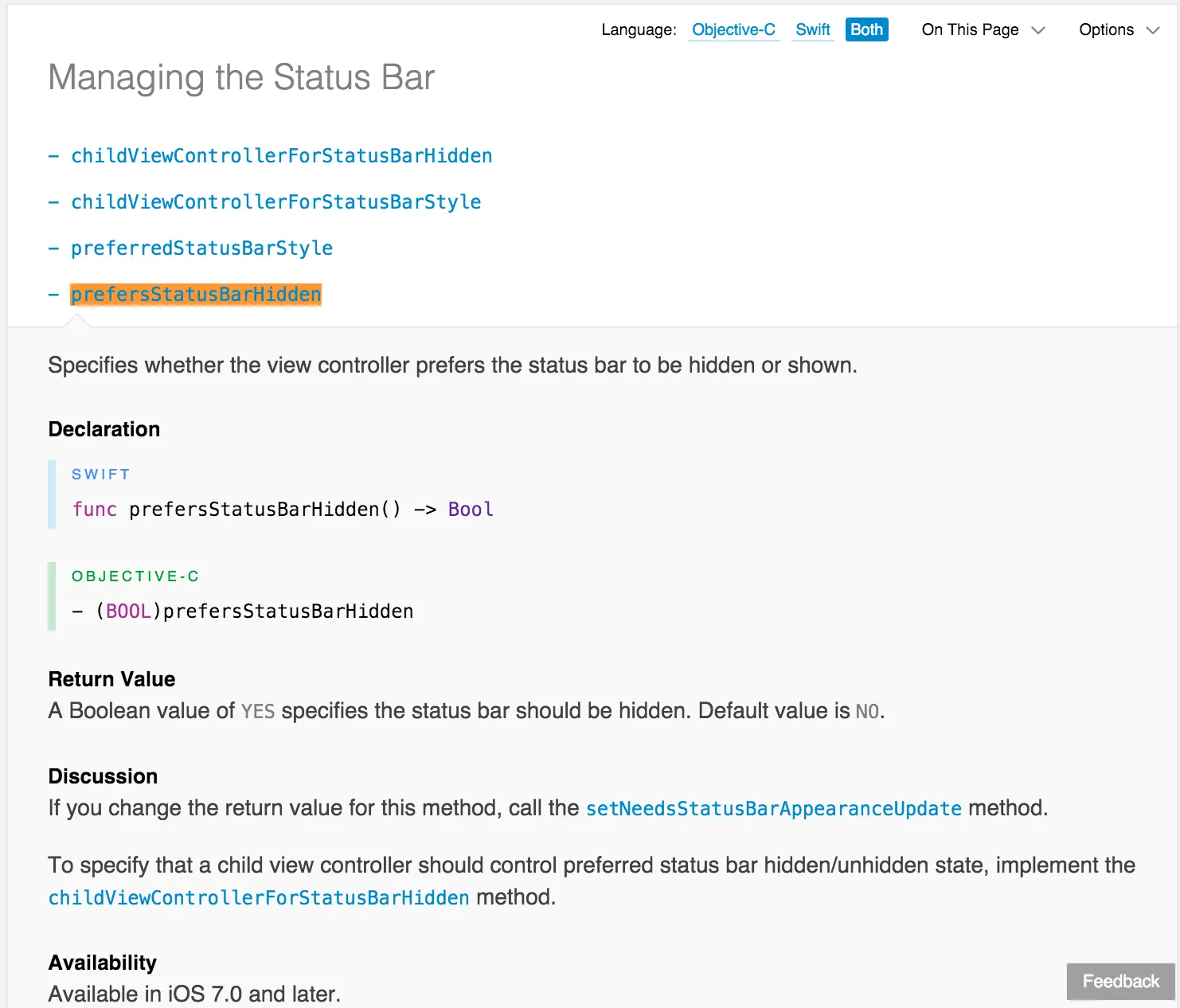Open childViewControllerForStatusBarHidden in the method list
The width and height of the screenshot is (1180, 1008).
(281, 156)
